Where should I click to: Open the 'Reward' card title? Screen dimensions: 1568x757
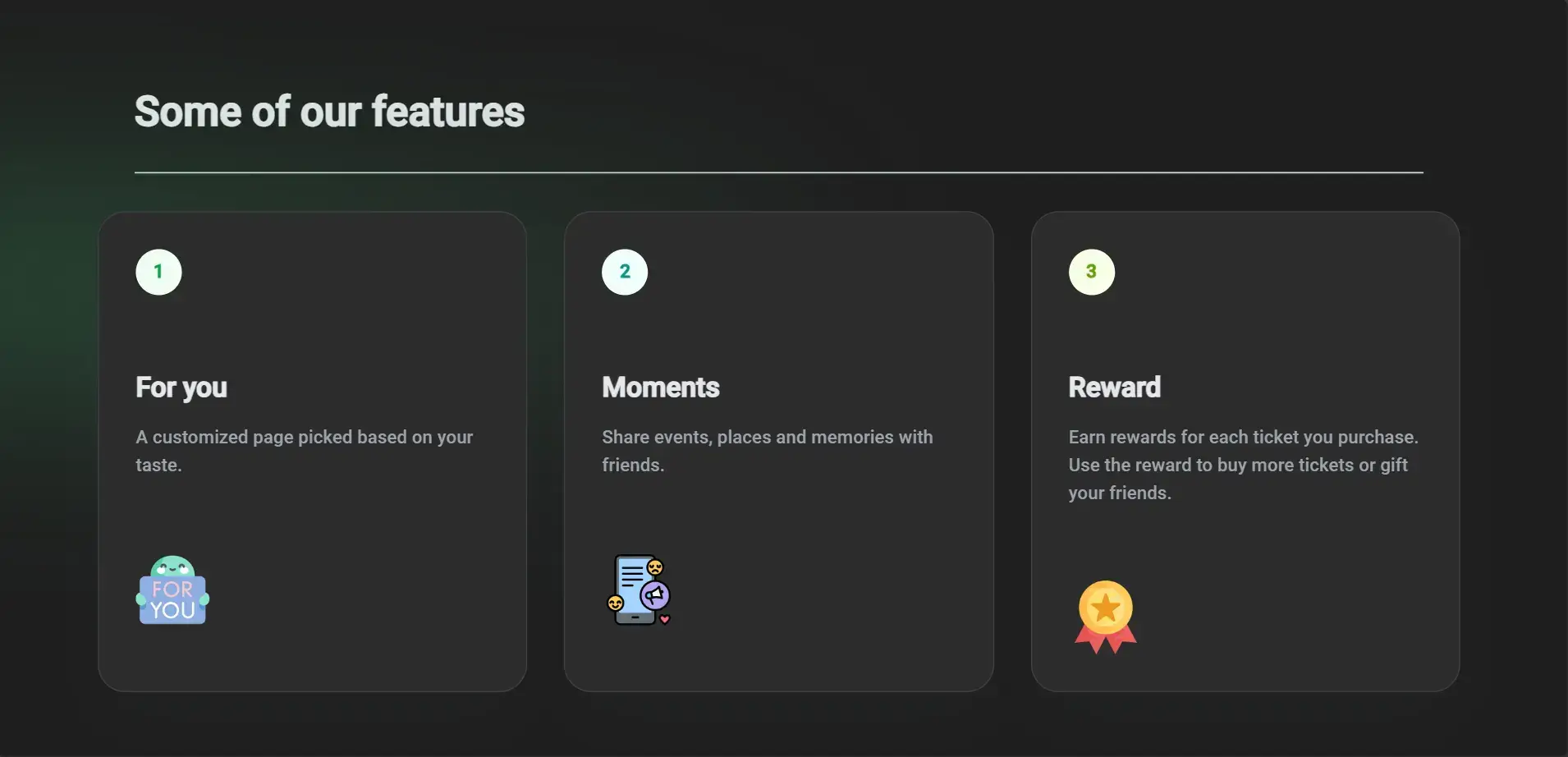1115,388
